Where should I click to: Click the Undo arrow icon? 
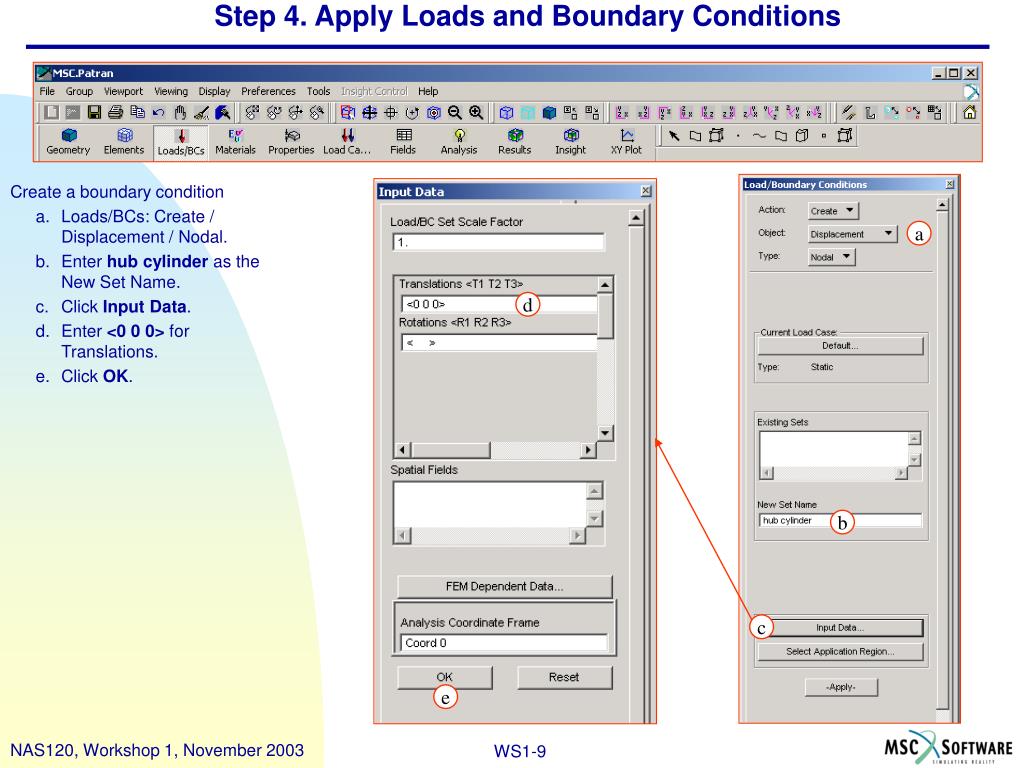pos(159,112)
